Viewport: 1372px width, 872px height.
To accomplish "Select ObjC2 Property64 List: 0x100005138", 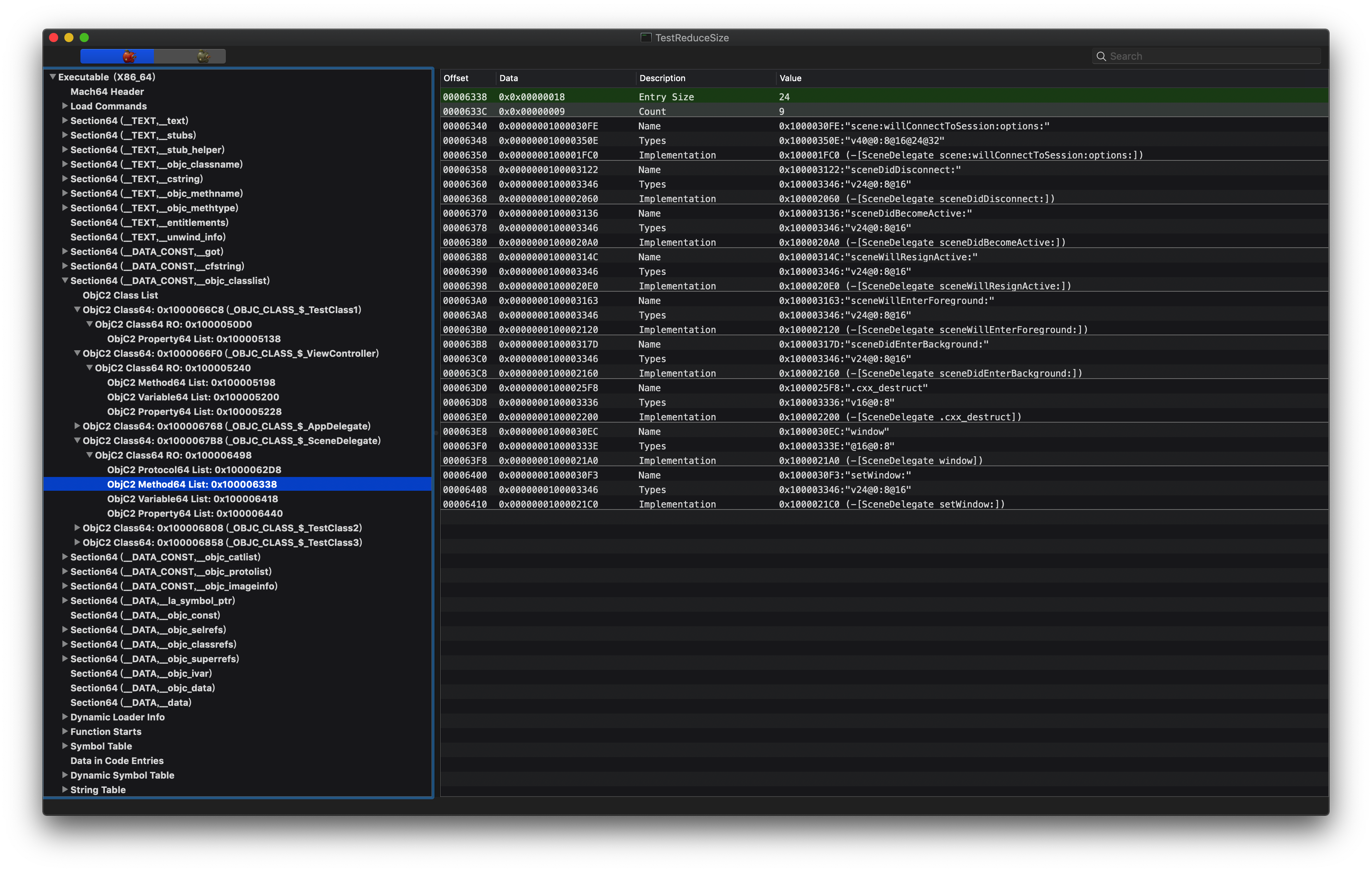I will point(238,338).
